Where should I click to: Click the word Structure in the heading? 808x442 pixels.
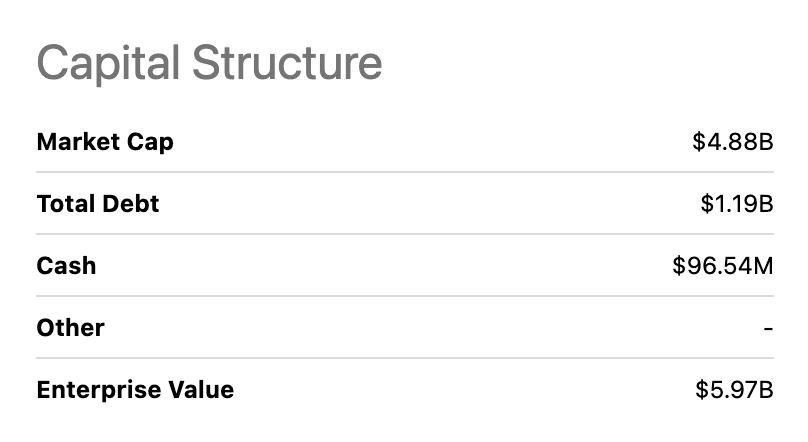(287, 62)
